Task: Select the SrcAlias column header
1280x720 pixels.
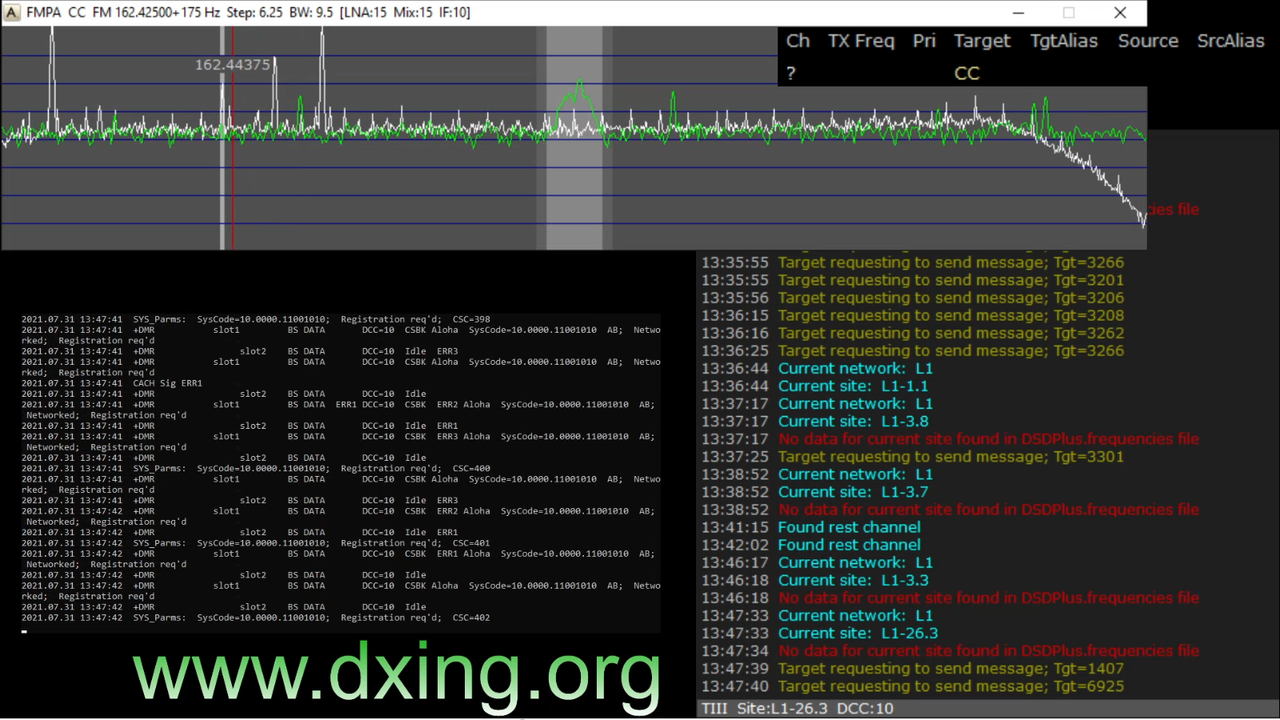Action: click(1231, 41)
